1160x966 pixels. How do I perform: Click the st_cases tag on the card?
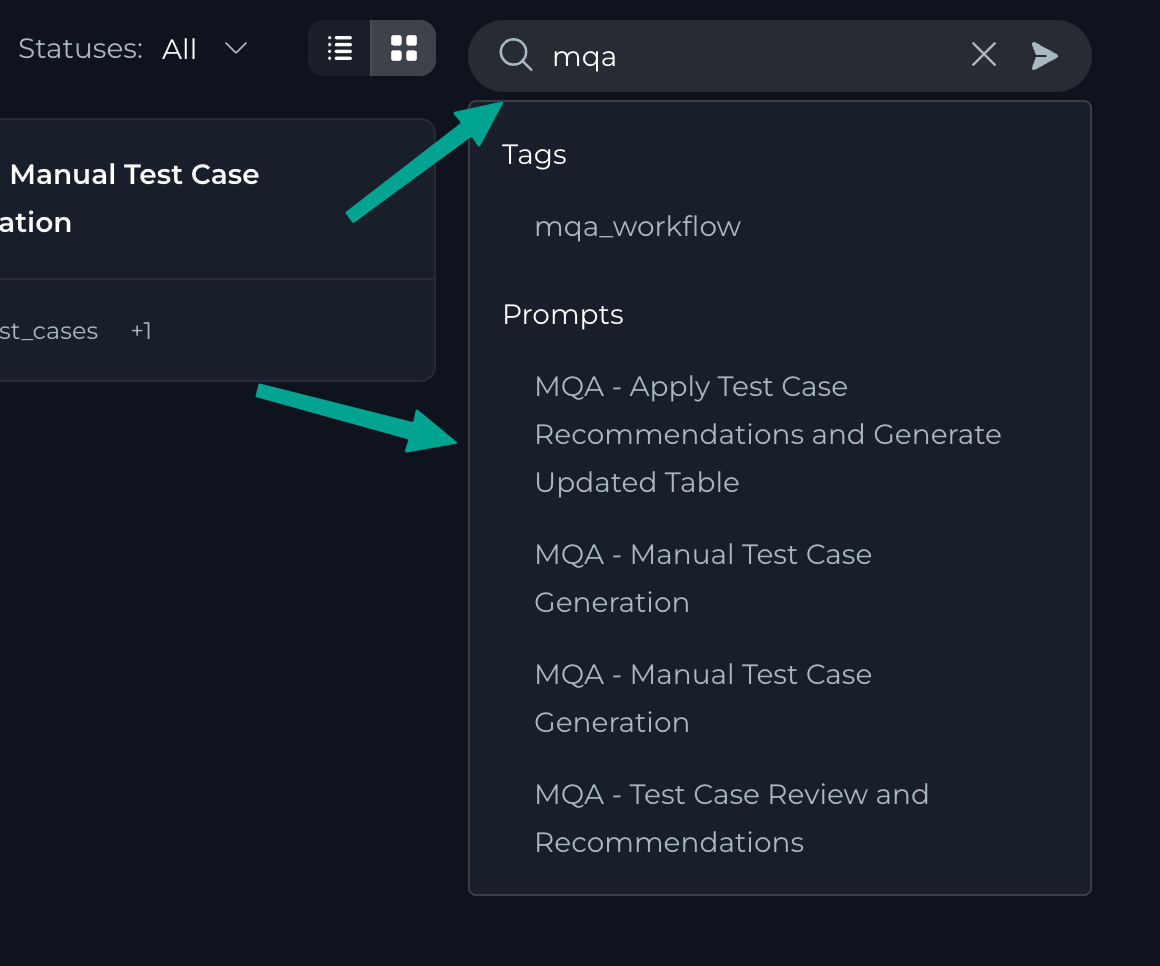[x=49, y=331]
